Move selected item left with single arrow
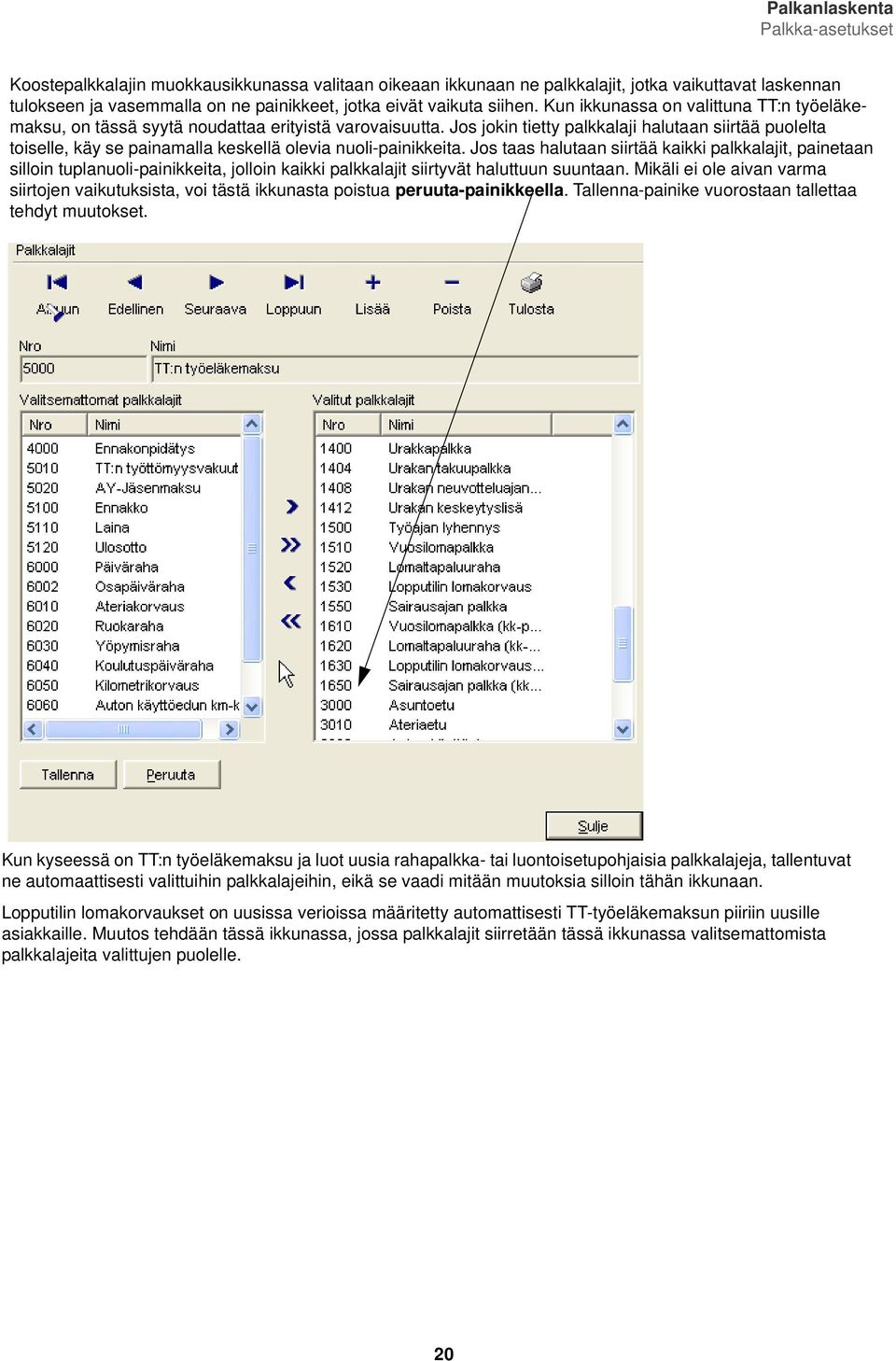Image resolution: width=896 pixels, height=1361 pixels. 290,582
